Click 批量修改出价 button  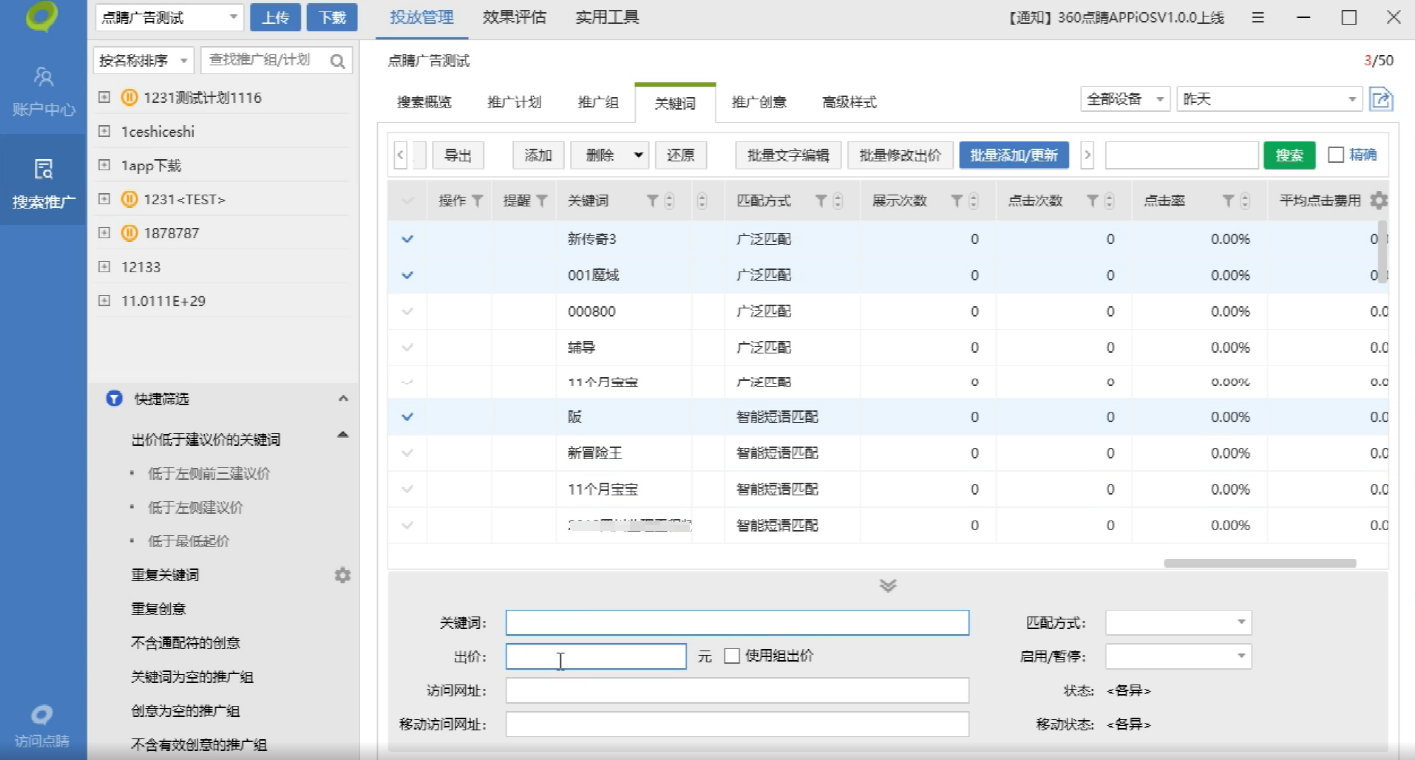coord(901,155)
